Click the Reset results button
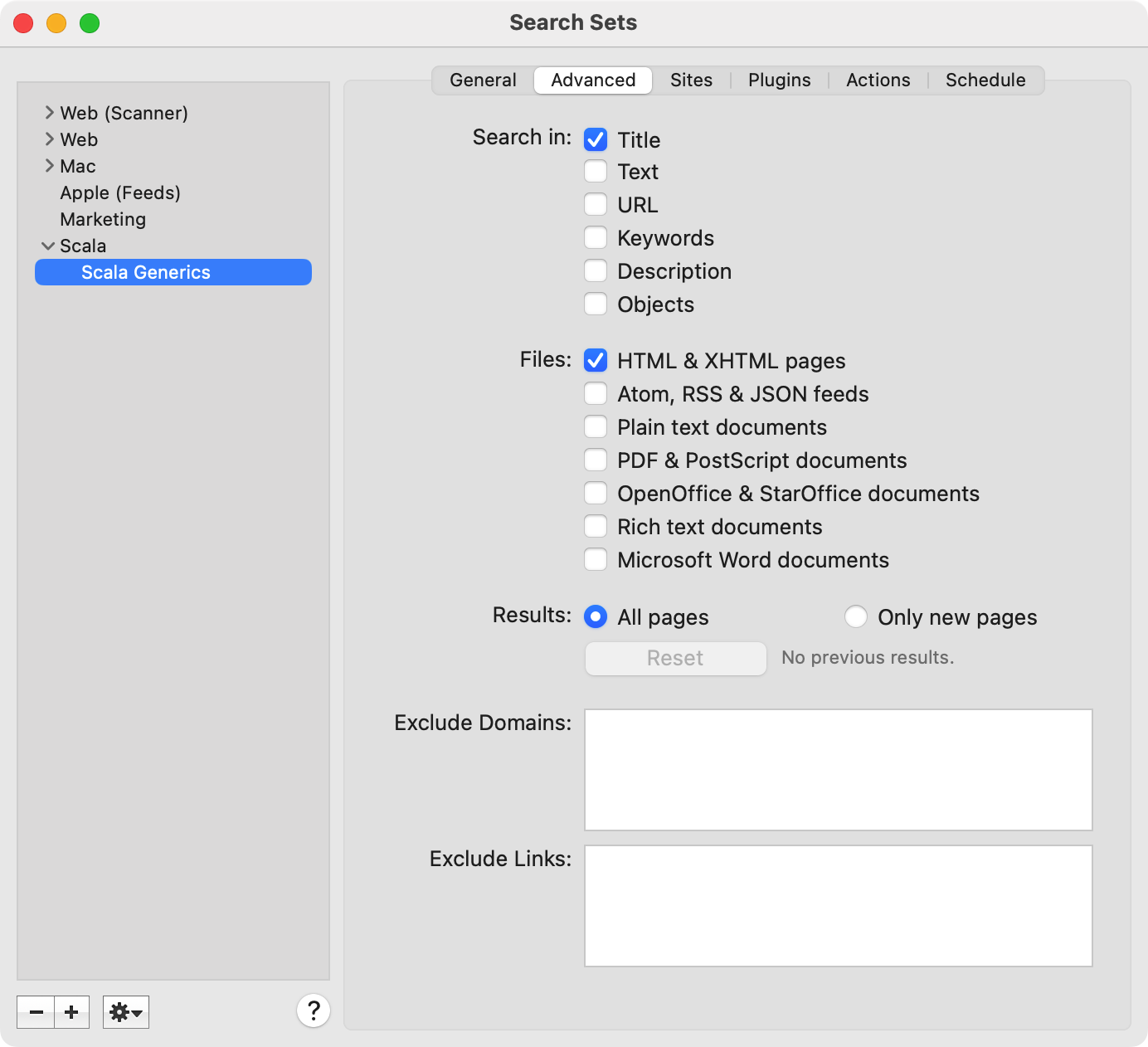Viewport: 1148px width, 1047px height. [676, 658]
